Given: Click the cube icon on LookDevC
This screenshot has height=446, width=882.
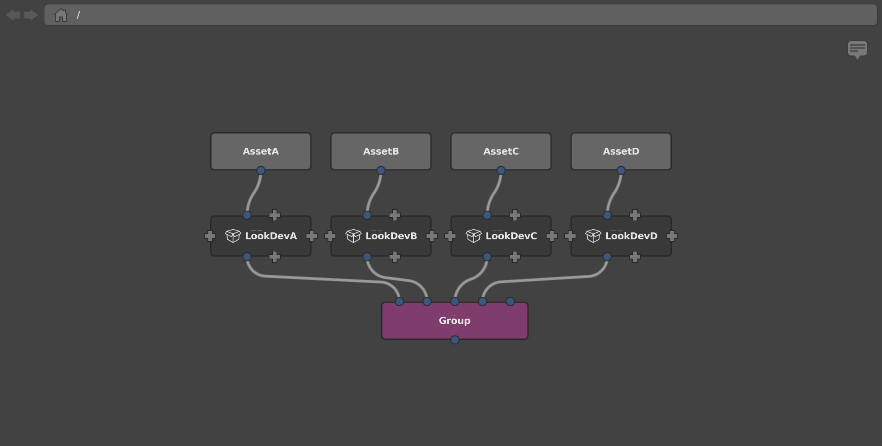Looking at the screenshot, I should [474, 236].
